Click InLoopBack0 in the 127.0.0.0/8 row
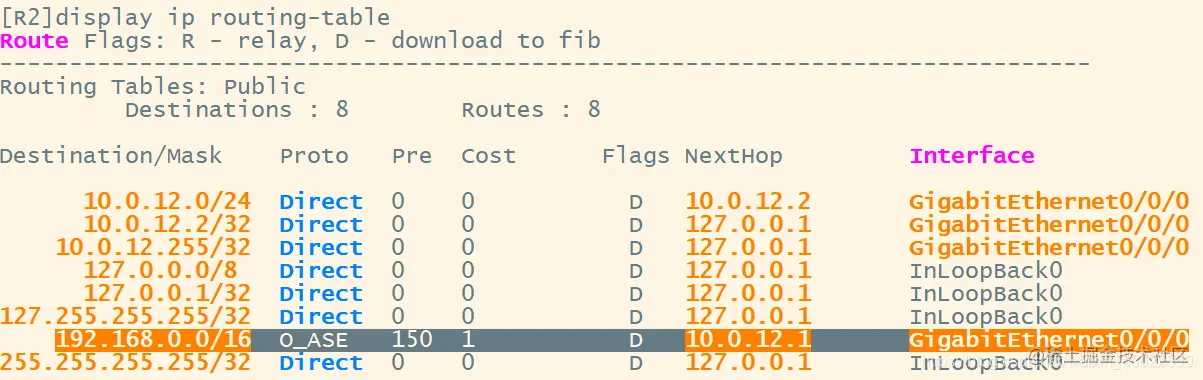The width and height of the screenshot is (1203, 380). tap(986, 271)
